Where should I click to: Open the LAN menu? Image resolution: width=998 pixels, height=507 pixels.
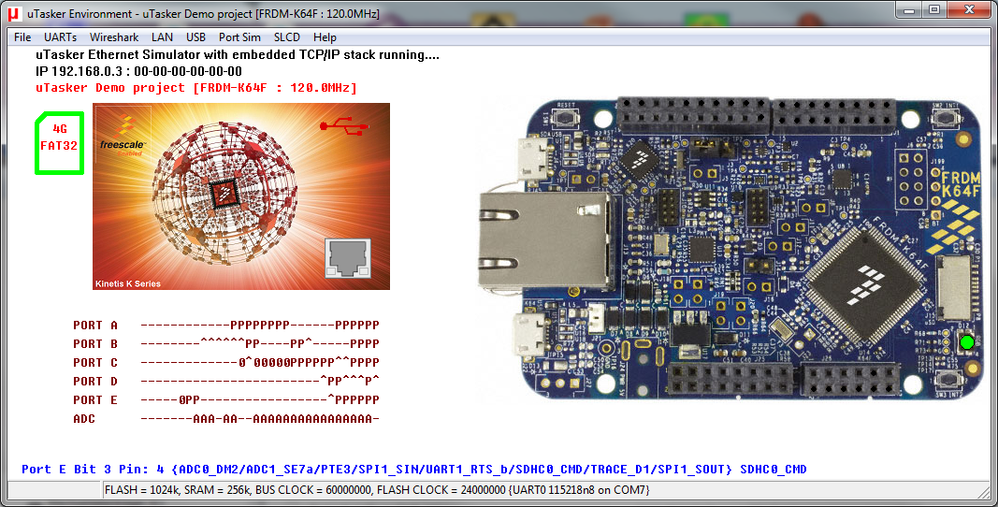(x=162, y=37)
